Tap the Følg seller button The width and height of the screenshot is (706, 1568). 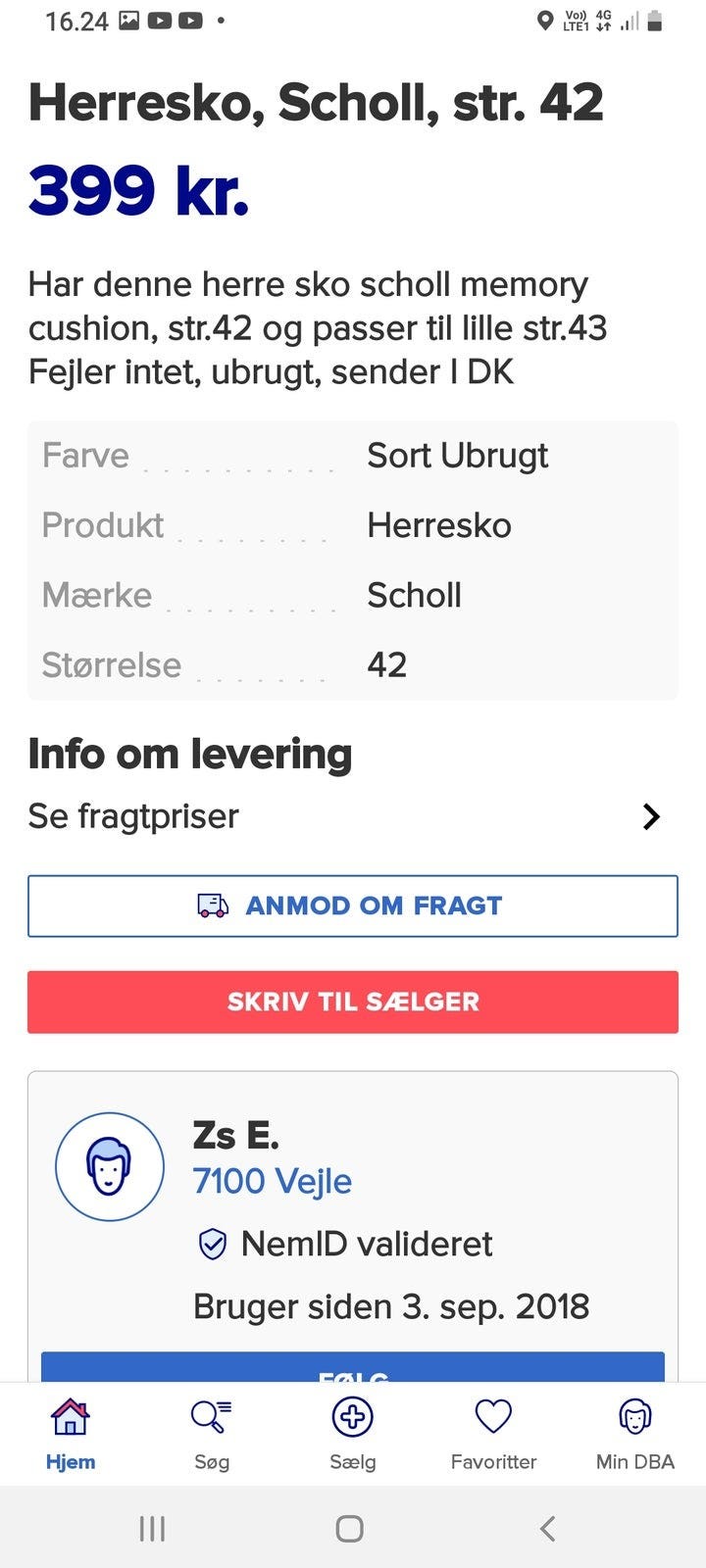(353, 1368)
